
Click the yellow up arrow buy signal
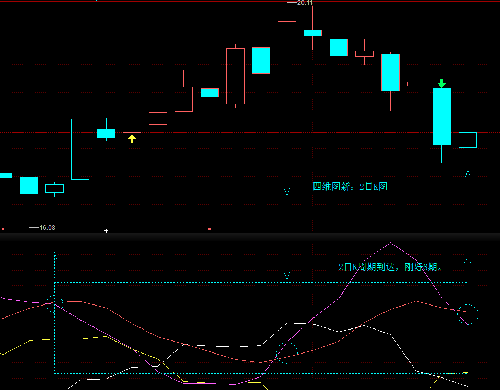coord(132,139)
